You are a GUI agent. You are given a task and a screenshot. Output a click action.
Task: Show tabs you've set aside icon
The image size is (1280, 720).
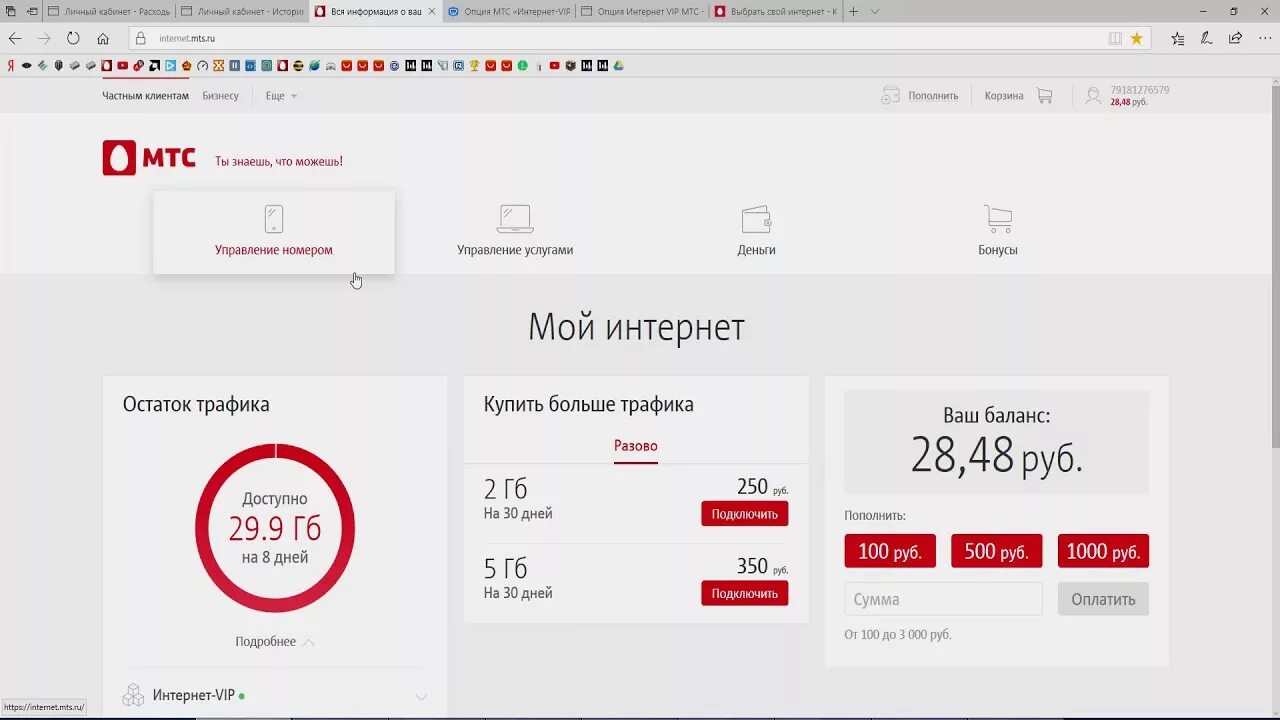pos(10,12)
